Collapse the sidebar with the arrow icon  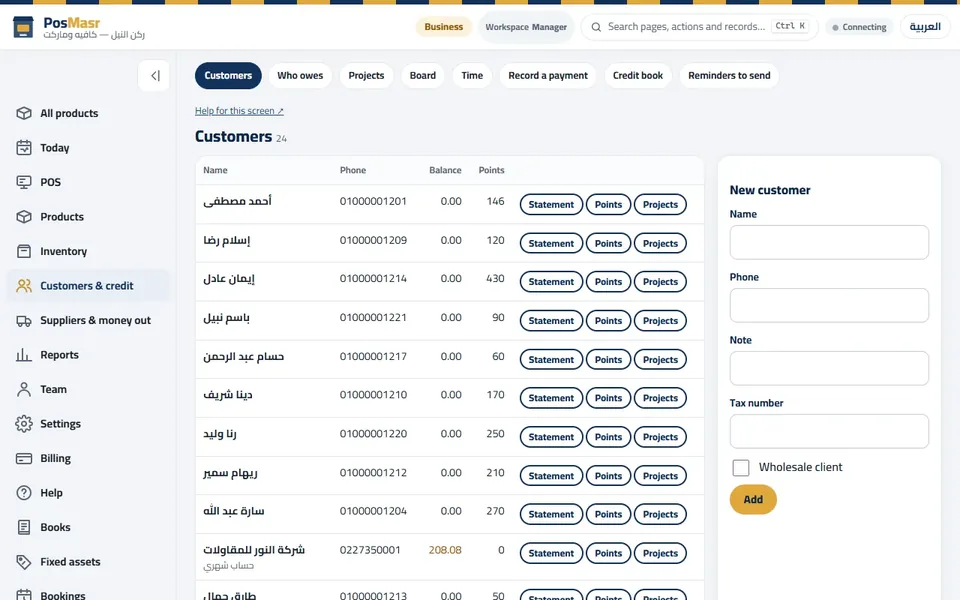(154, 76)
